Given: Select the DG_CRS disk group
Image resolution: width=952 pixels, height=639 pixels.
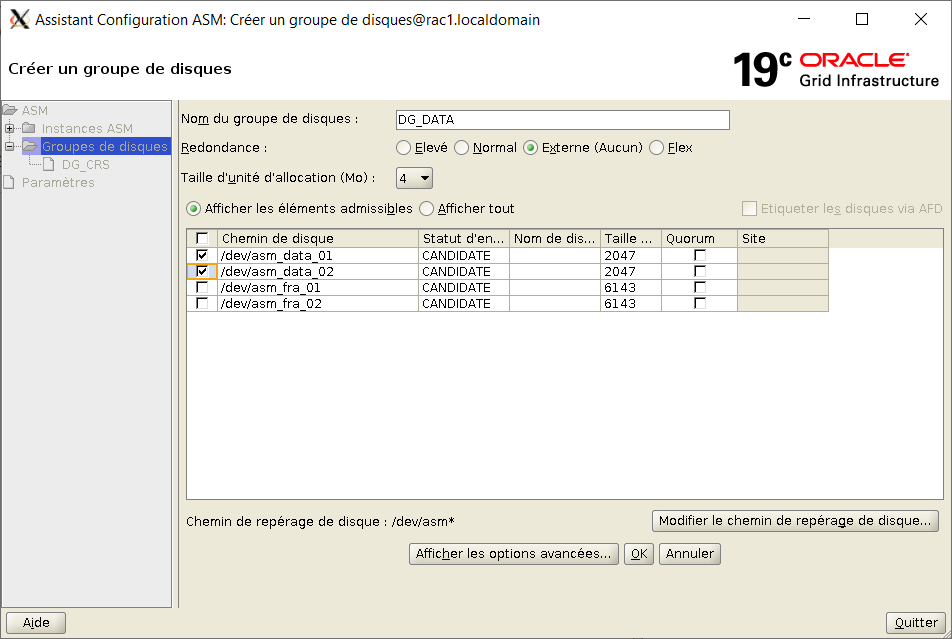Looking at the screenshot, I should pyautogui.click(x=86, y=165).
